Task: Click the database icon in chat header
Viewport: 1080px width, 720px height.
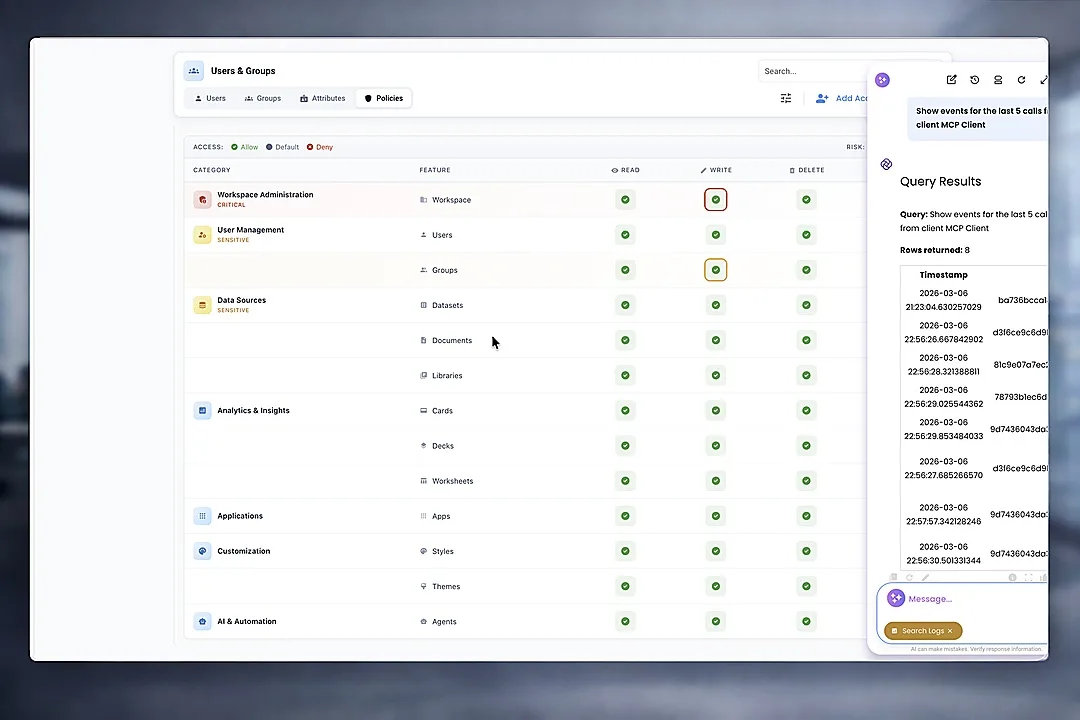Action: point(998,80)
